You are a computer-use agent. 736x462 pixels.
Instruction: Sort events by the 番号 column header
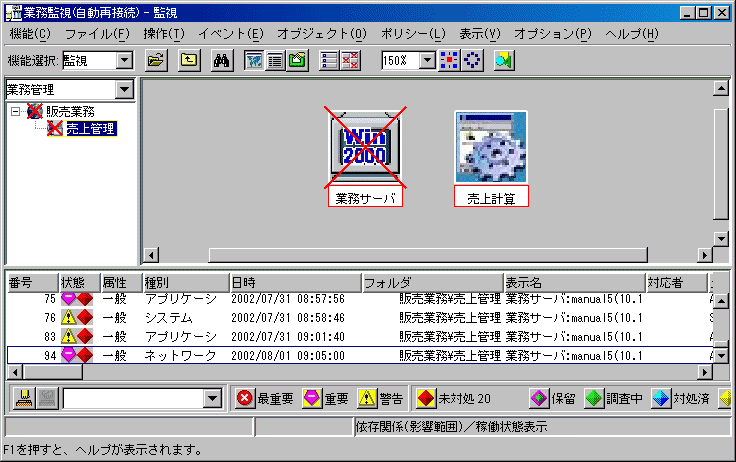click(x=32, y=283)
